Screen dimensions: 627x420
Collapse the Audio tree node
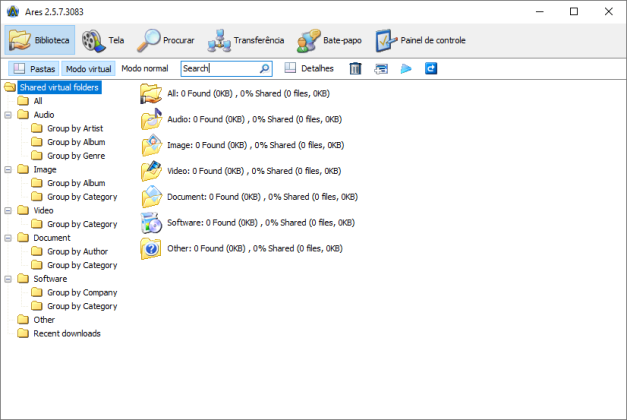coord(8,115)
